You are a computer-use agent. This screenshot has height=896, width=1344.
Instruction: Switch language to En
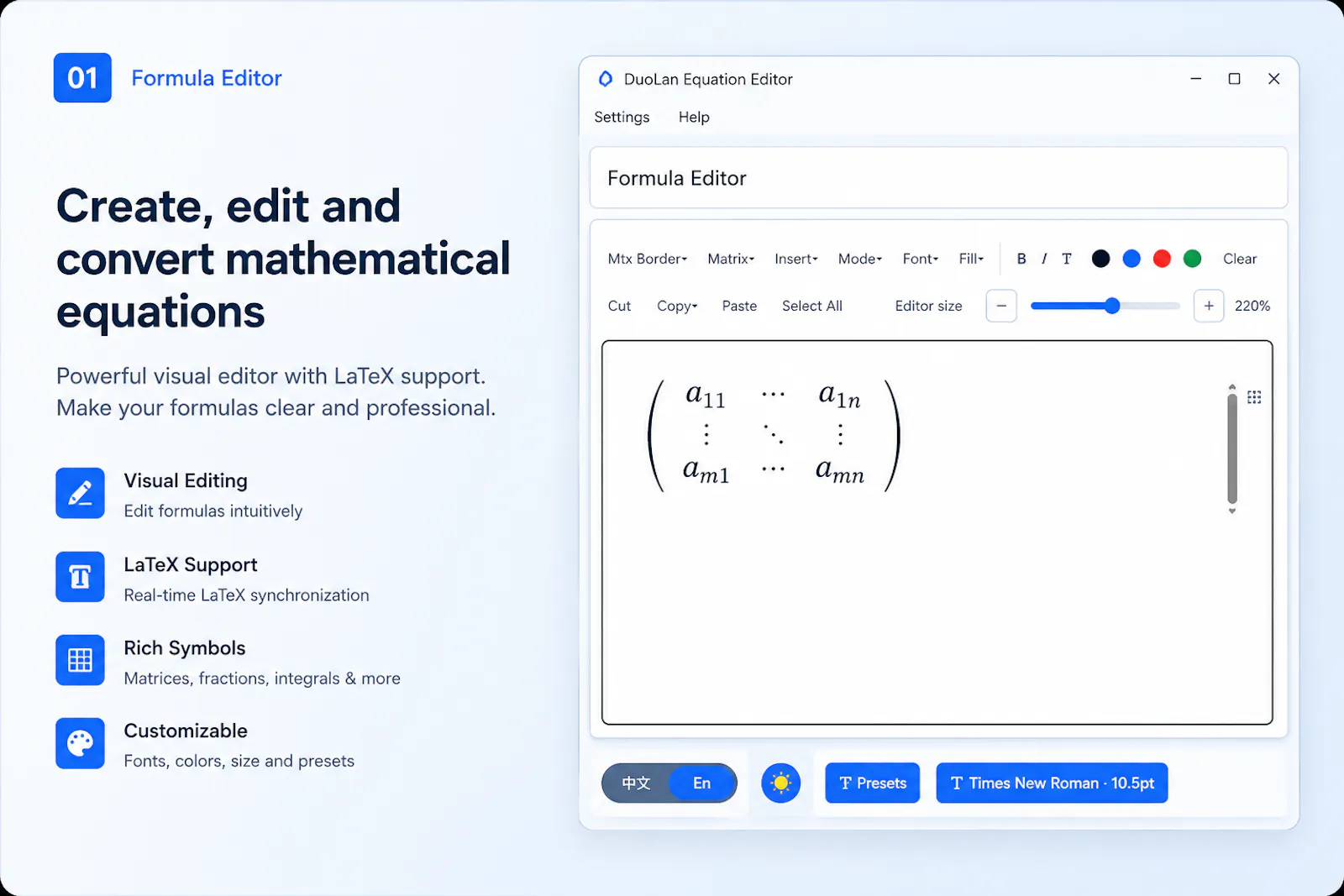(x=702, y=783)
